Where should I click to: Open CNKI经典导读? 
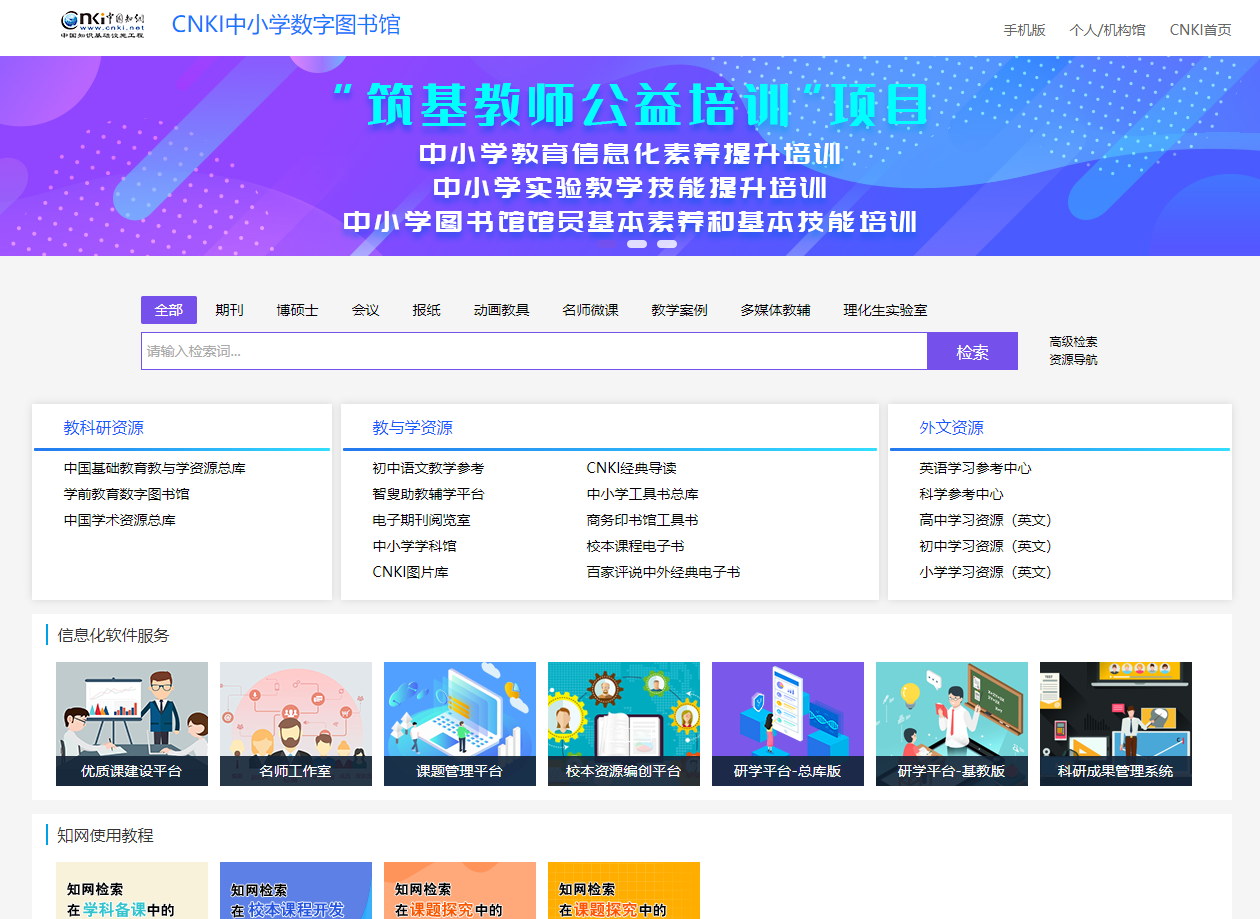click(x=631, y=468)
